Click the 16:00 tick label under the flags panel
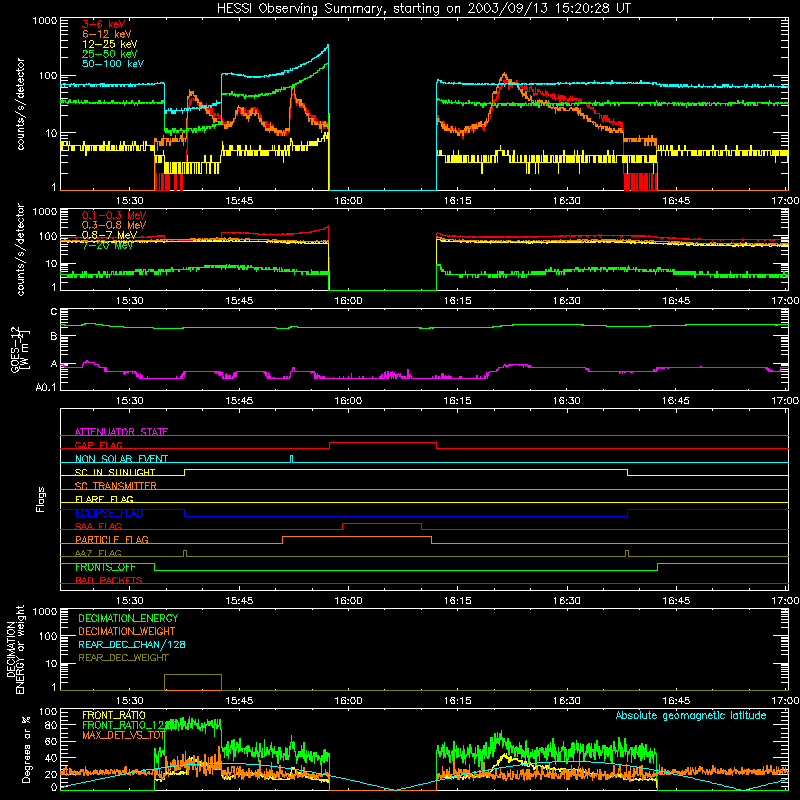800x800 pixels. coord(348,601)
